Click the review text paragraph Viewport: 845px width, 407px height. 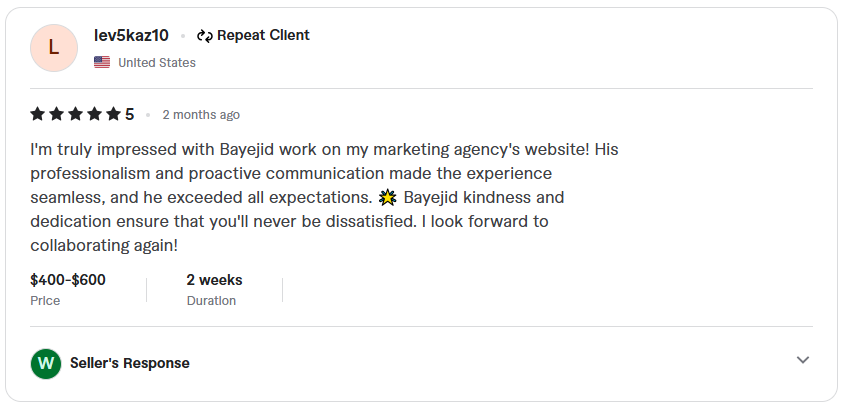click(324, 197)
